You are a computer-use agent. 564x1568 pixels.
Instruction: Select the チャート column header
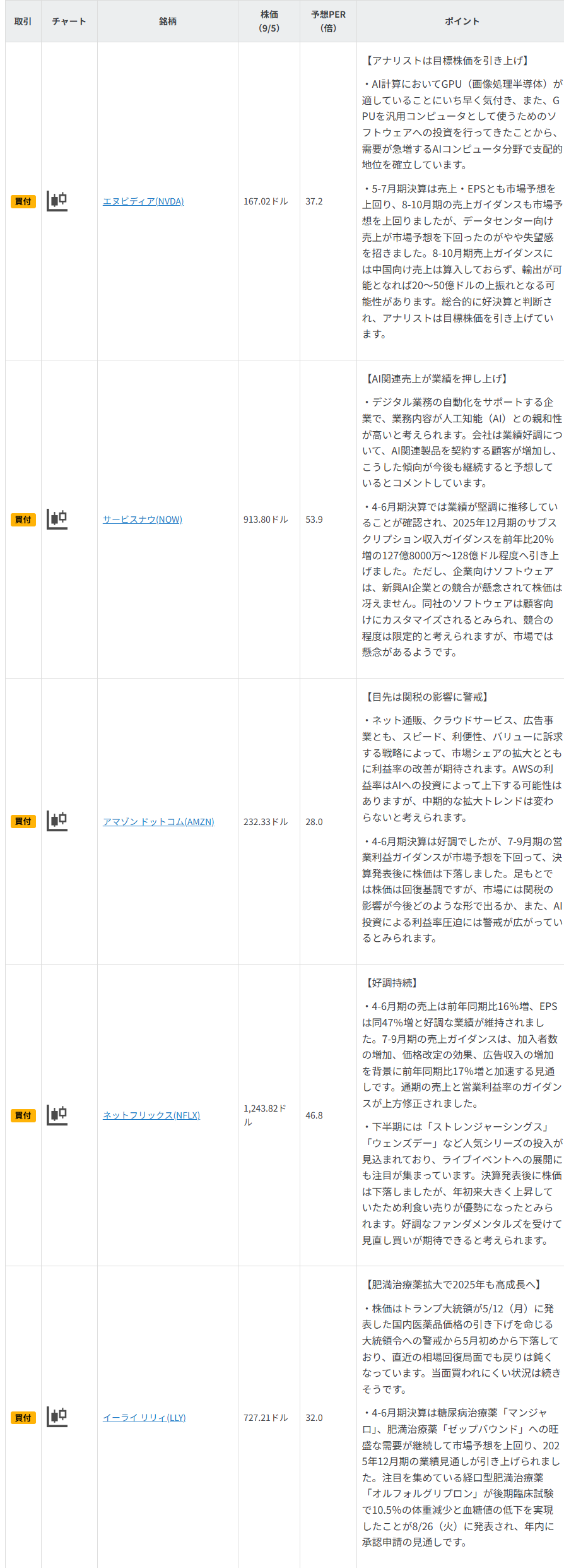click(69, 21)
